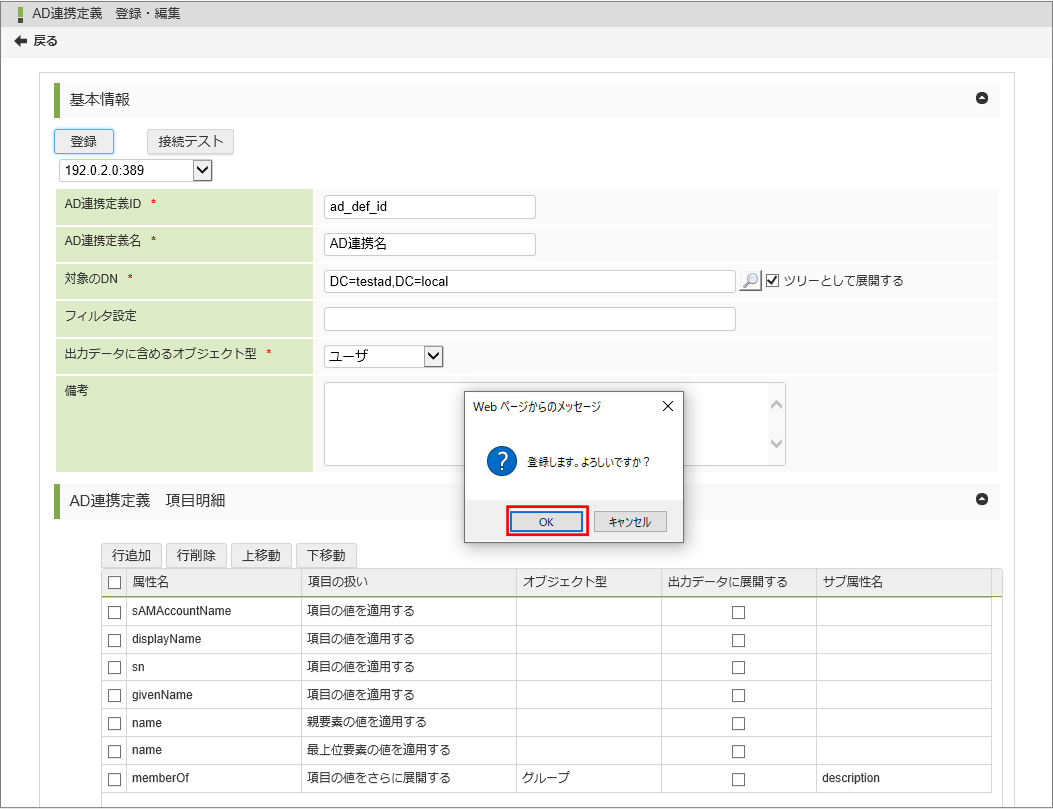
Task: Click the 下移動 button
Action: [x=326, y=555]
